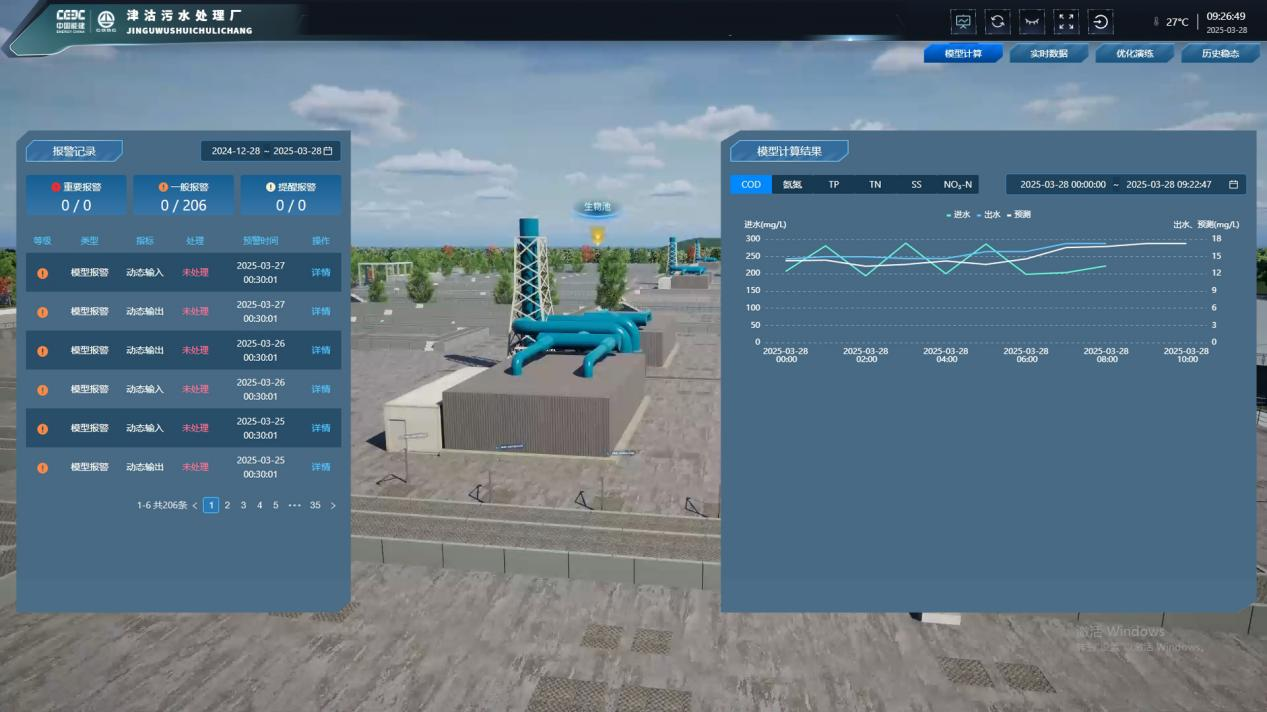This screenshot has width=1267, height=712.
Task: Open the 2024-12-28 ~ 2025-03-28 date range picker
Action: tap(266, 151)
